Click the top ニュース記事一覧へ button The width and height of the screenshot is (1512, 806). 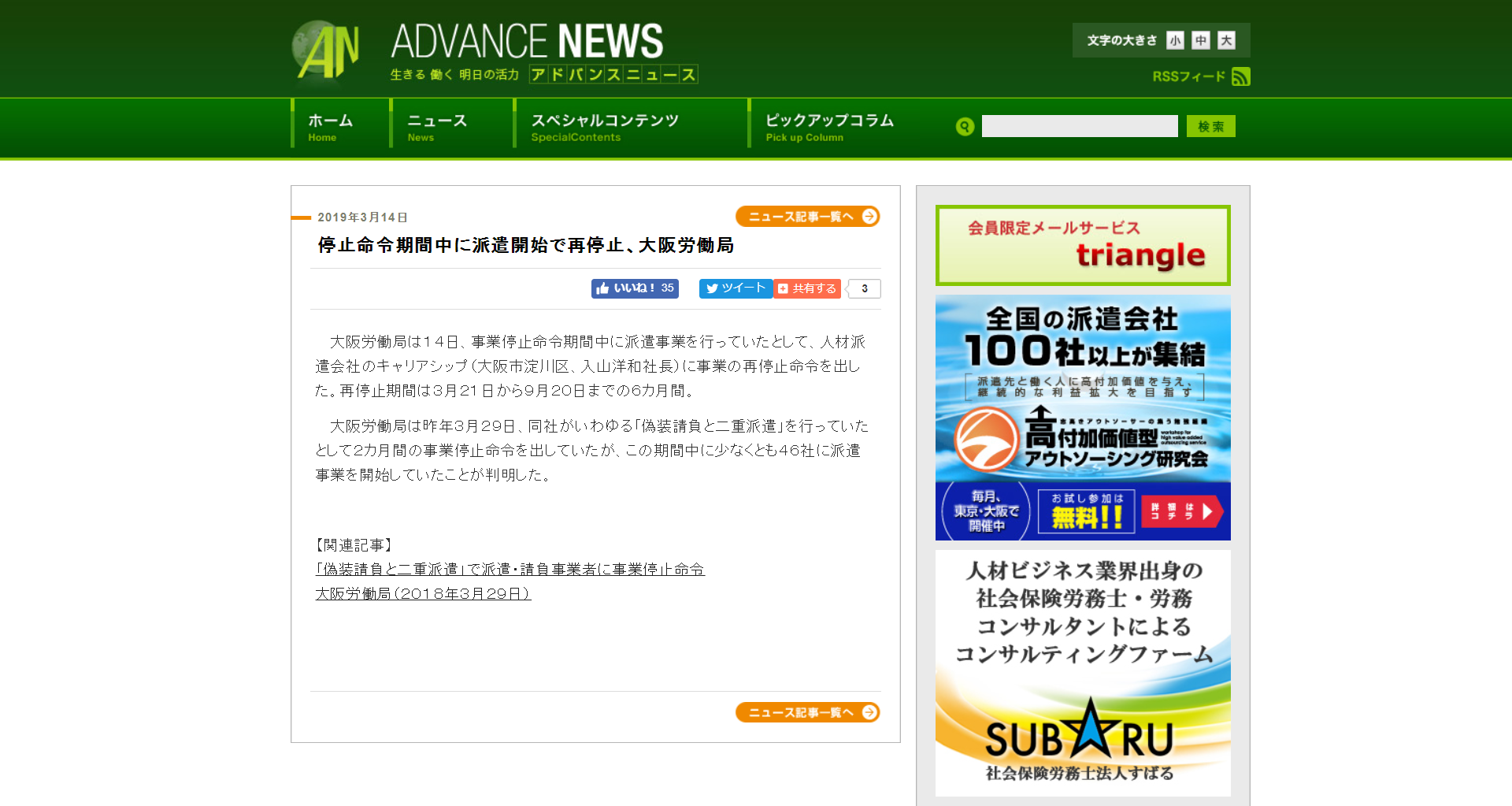pos(807,217)
